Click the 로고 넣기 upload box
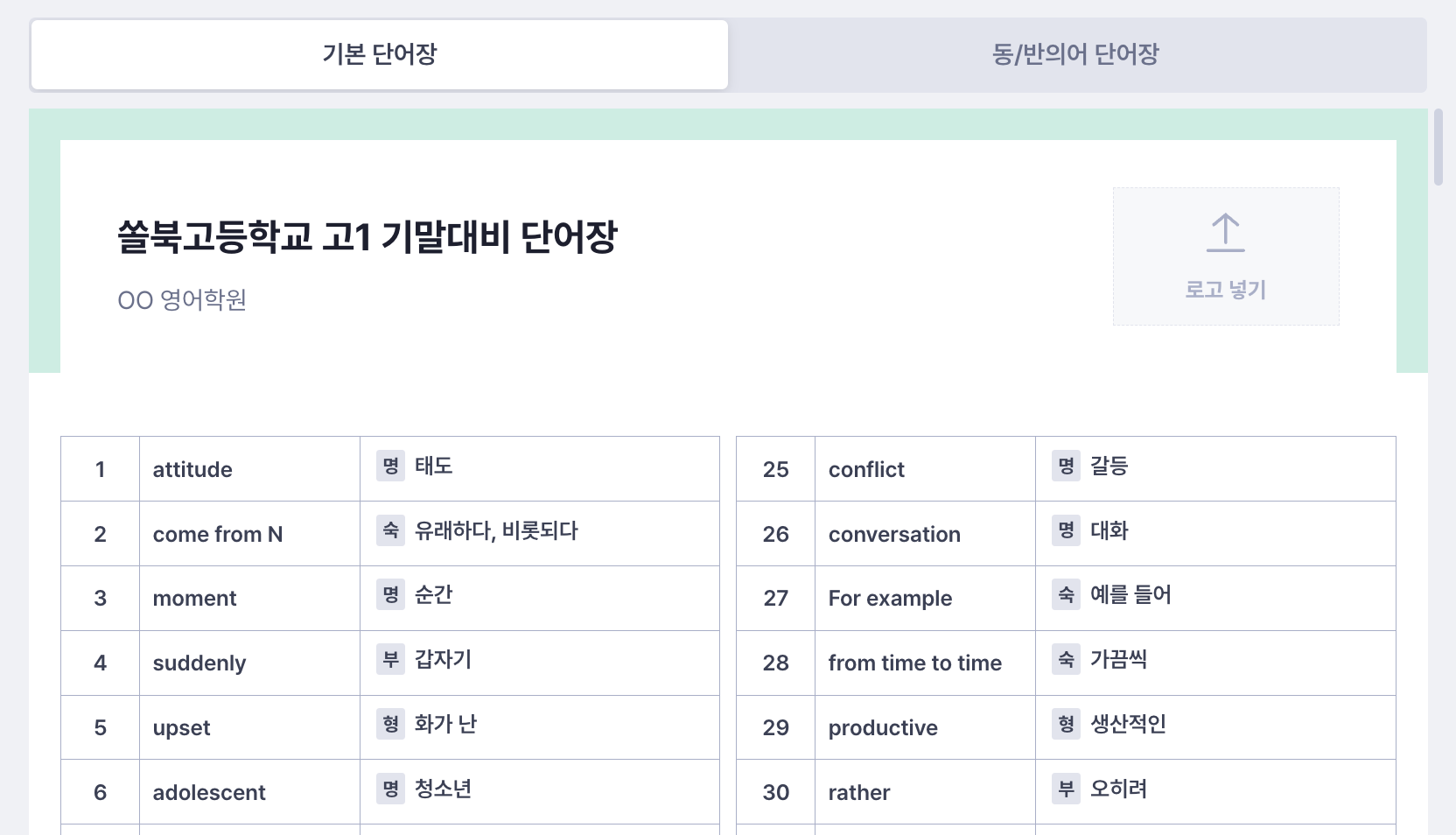 (x=1226, y=256)
